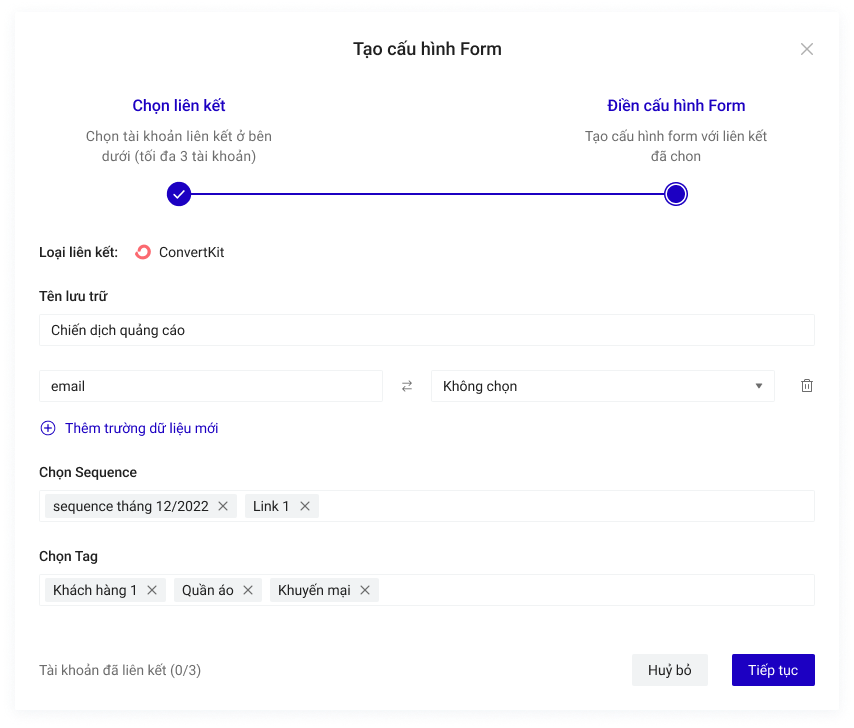The height and width of the screenshot is (728, 854).
Task: Remove the 'Link 1' sequence chip
Action: pyautogui.click(x=305, y=506)
